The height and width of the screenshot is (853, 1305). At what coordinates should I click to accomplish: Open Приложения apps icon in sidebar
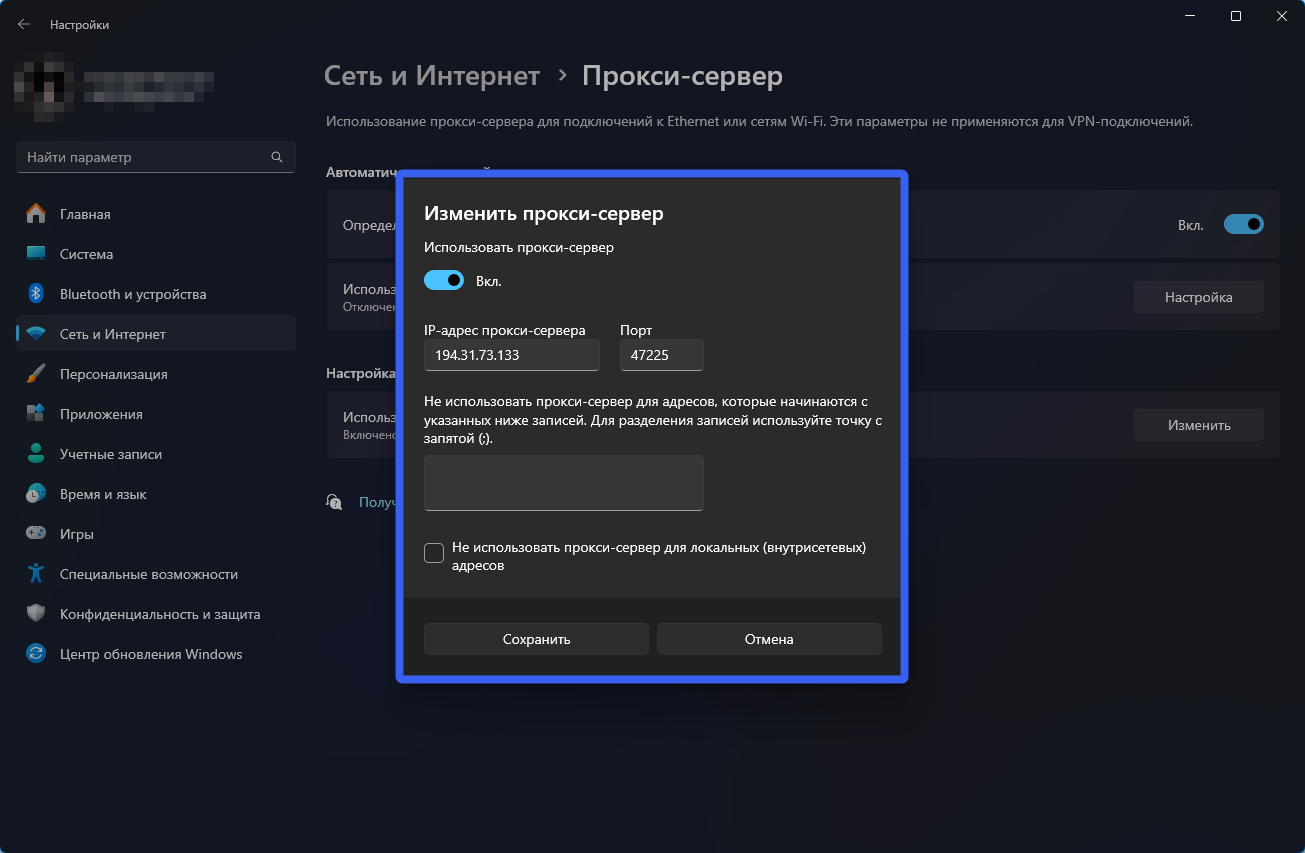pyautogui.click(x=36, y=414)
